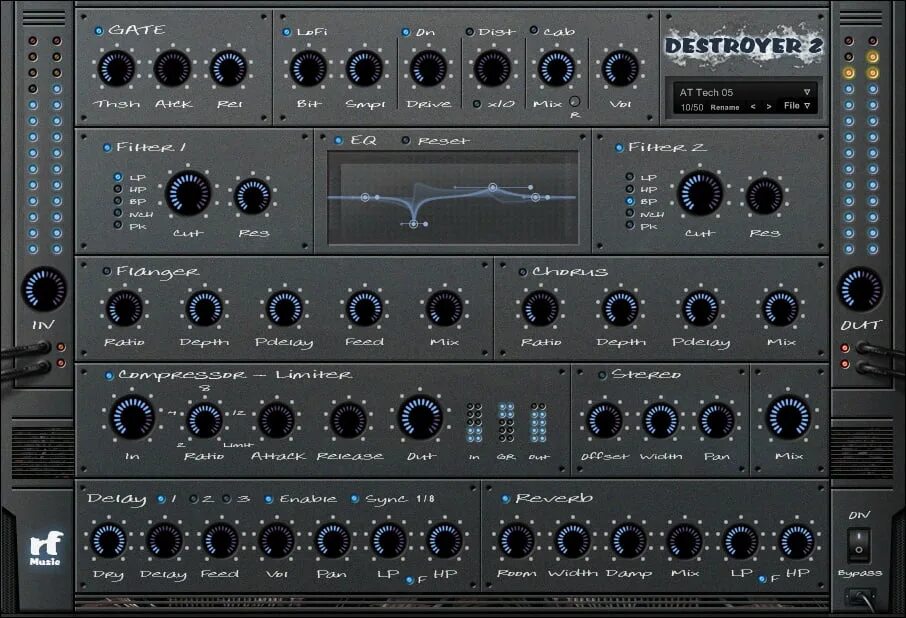The image size is (906, 618).
Task: Click the Flanger Feed knob
Action: point(364,307)
